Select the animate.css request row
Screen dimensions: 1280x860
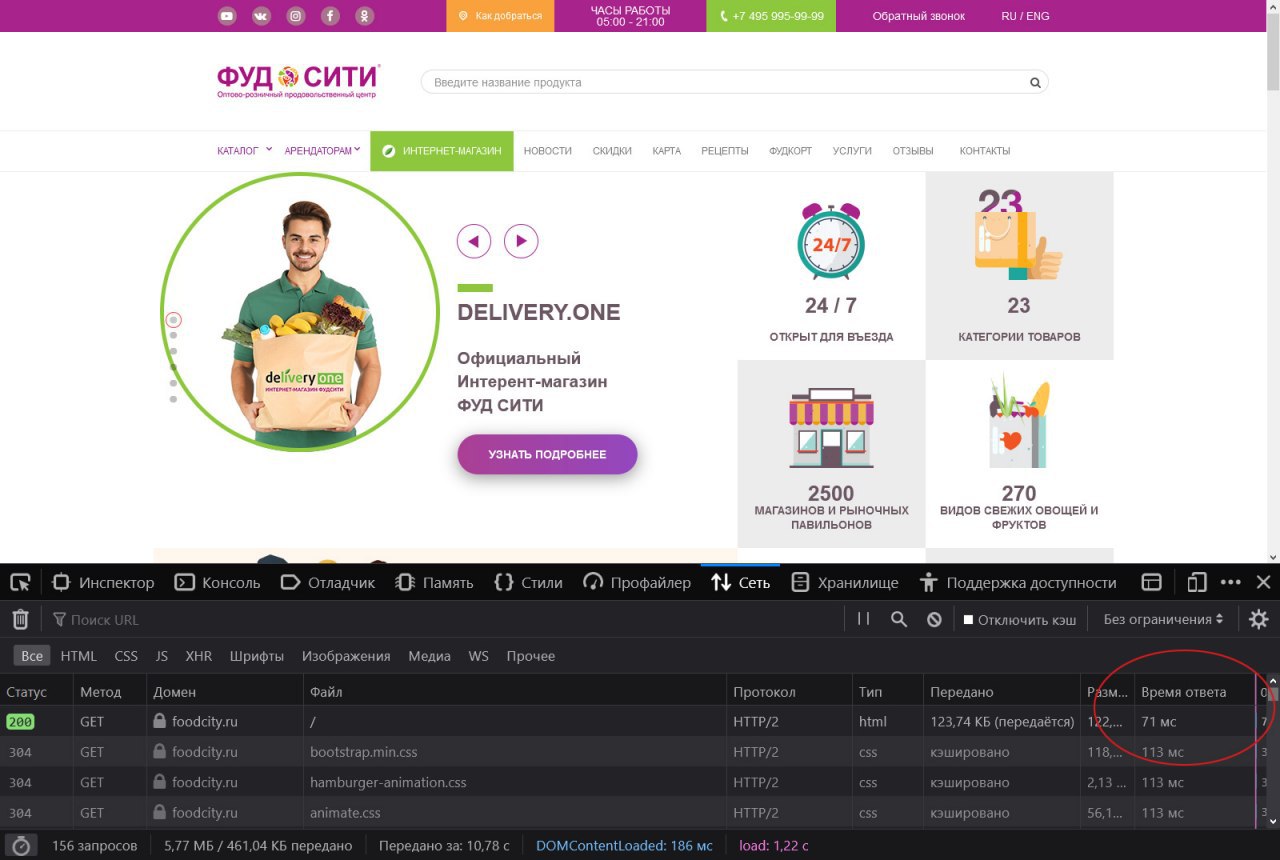click(632, 813)
